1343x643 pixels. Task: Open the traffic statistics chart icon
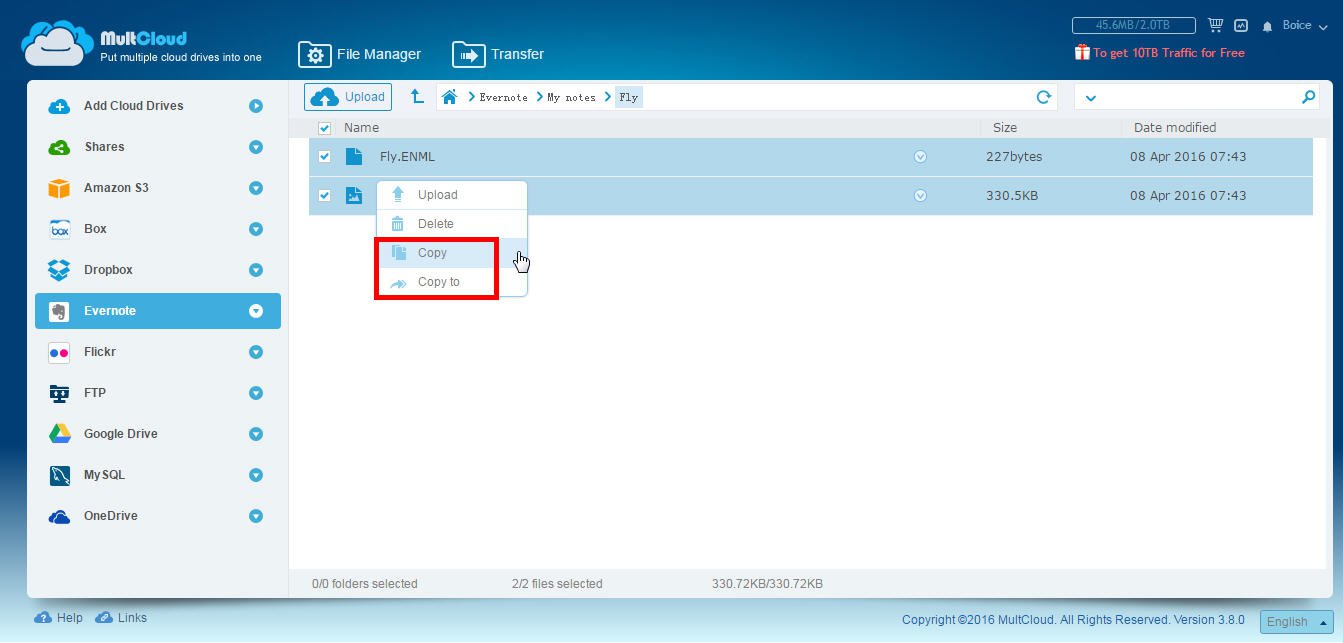[x=1241, y=25]
